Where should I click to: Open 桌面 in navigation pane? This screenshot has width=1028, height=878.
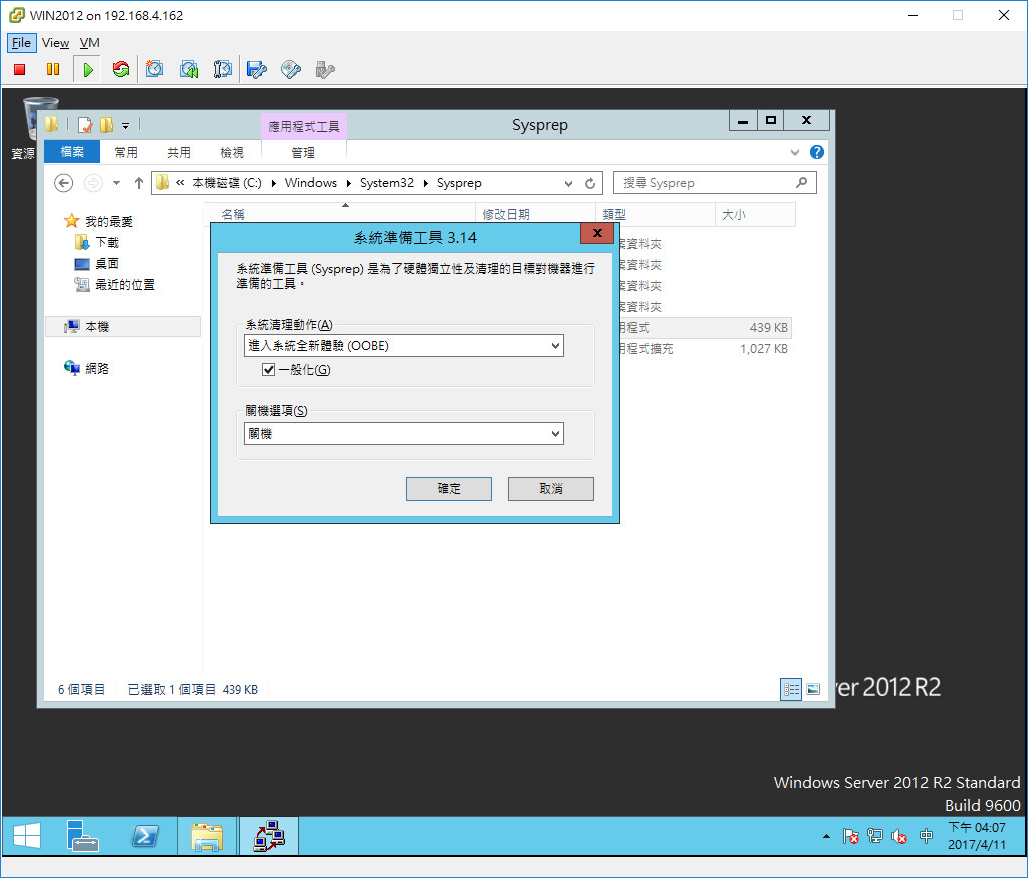pos(106,264)
